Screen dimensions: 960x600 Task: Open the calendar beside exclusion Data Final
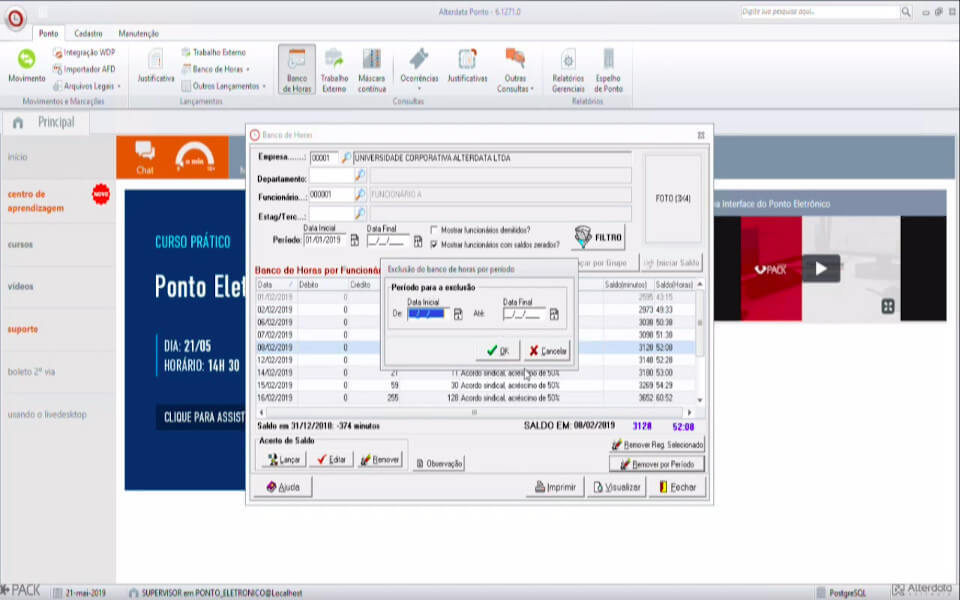(554, 314)
